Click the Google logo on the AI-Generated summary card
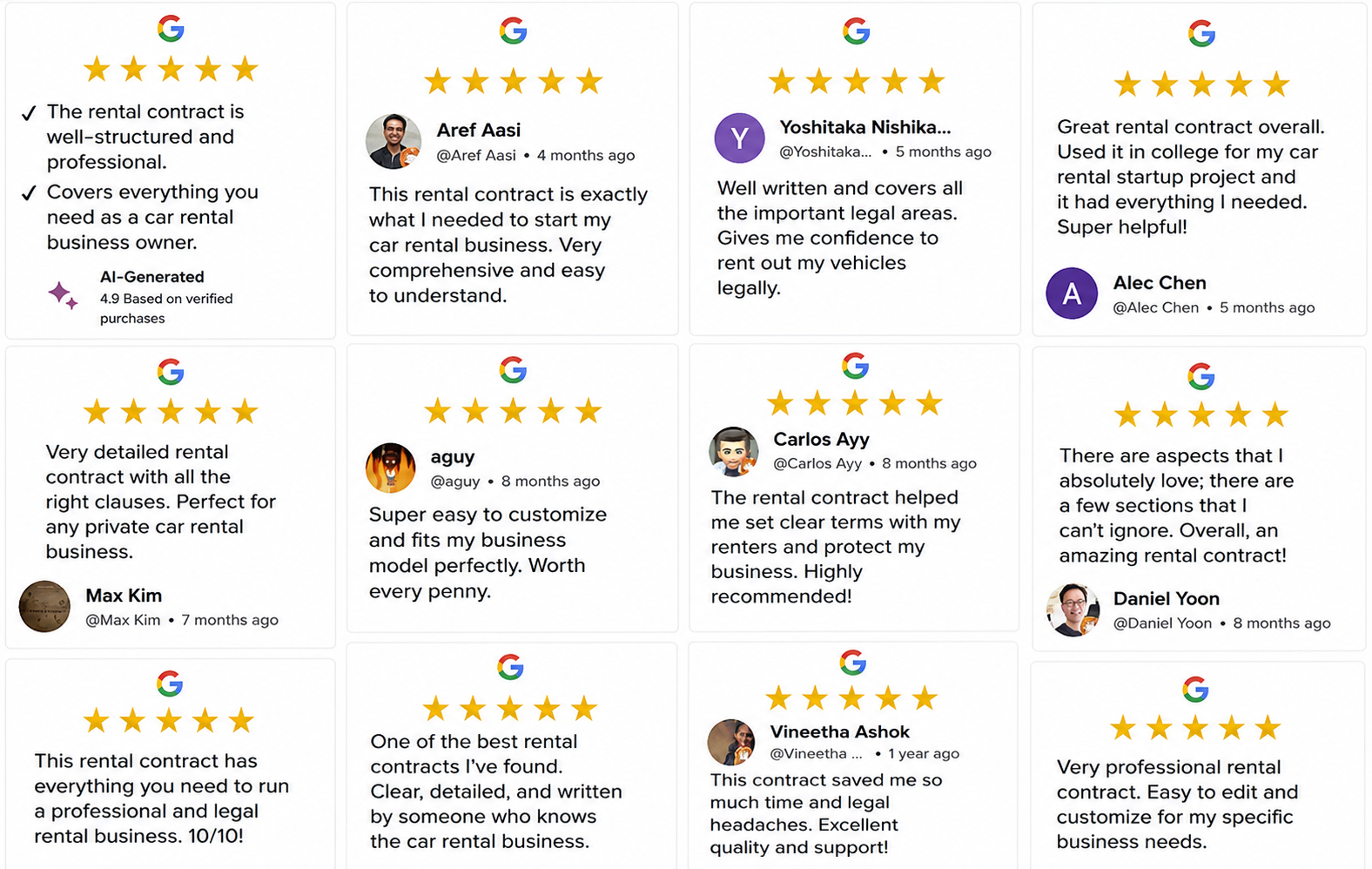Viewport: 1372px width, 869px height. pos(171,29)
